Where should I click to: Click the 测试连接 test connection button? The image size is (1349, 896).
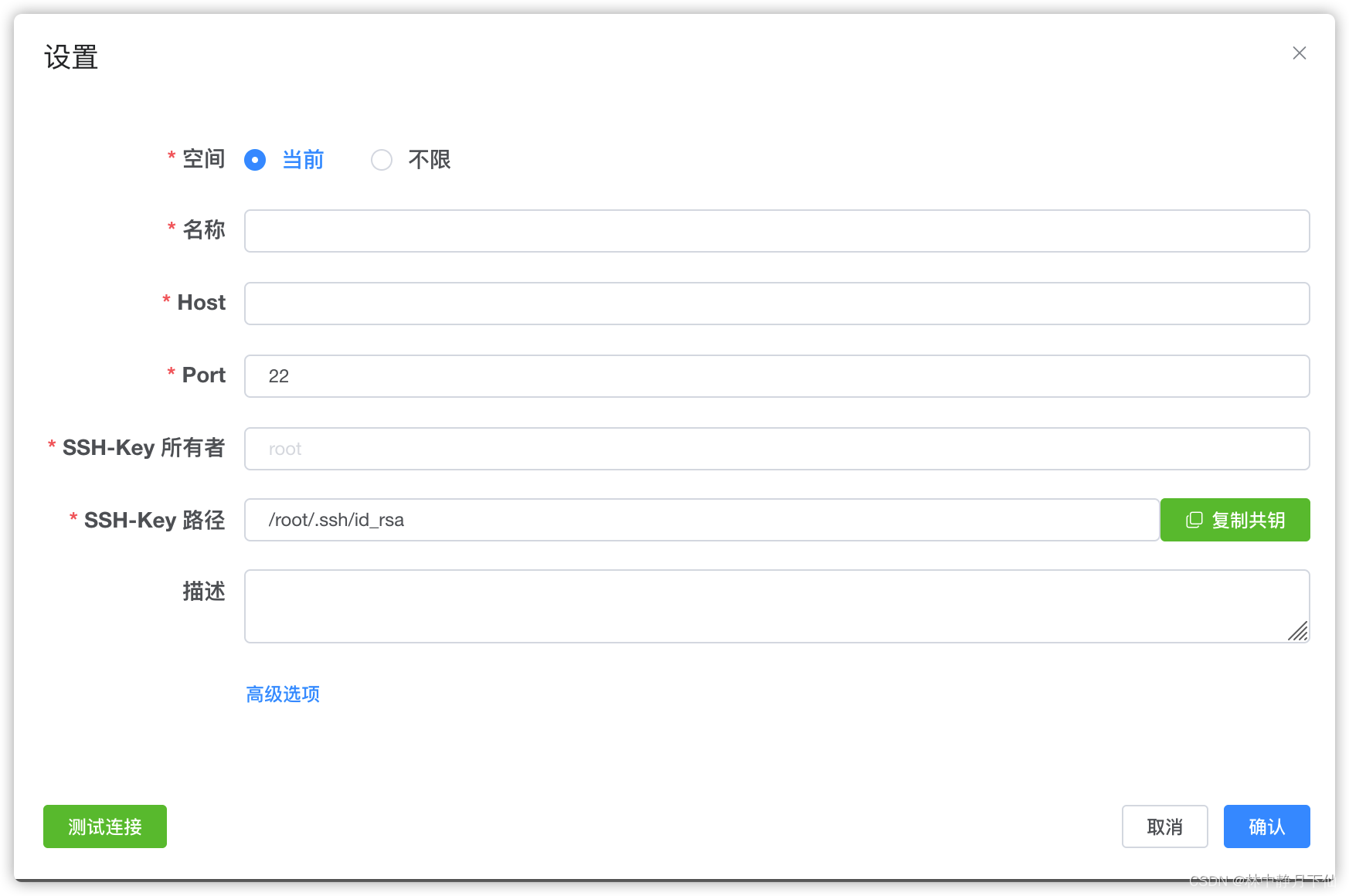coord(104,826)
